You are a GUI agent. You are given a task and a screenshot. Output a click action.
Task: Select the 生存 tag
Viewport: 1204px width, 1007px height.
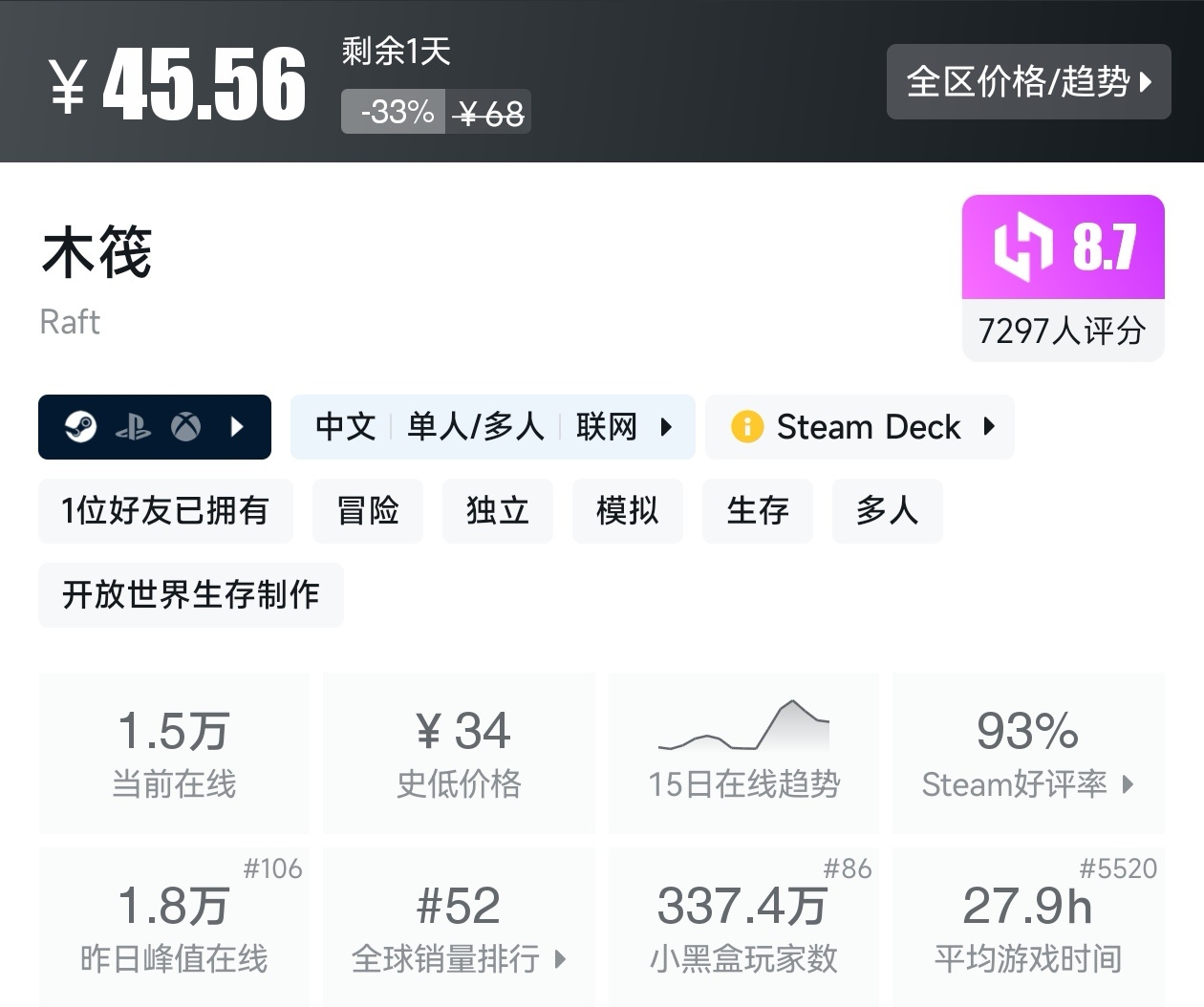click(x=758, y=510)
